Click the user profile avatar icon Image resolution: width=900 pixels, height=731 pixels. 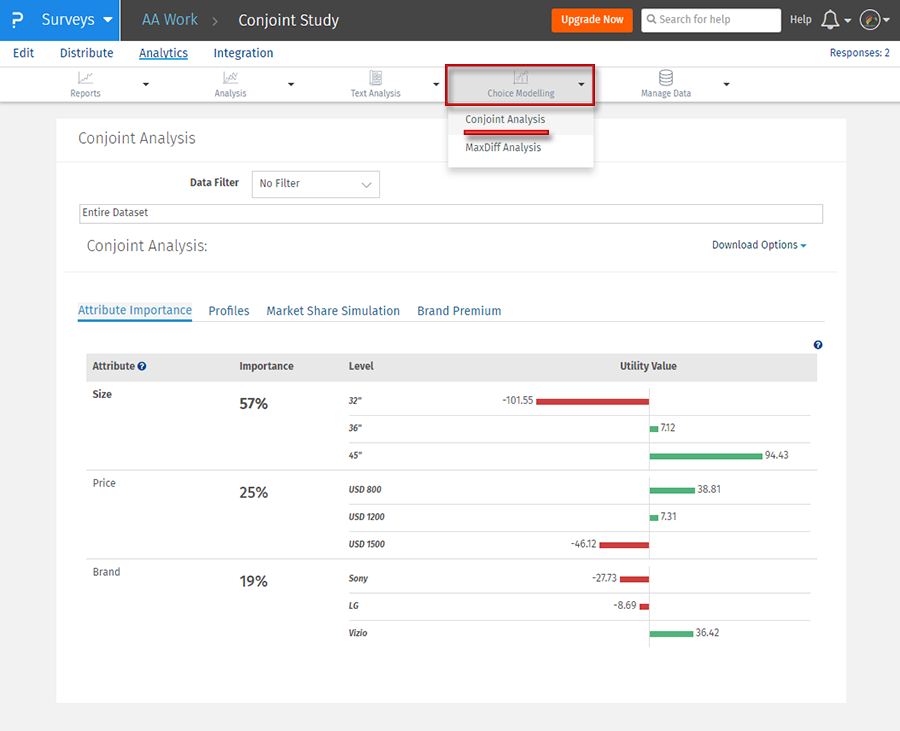pyautogui.click(x=870, y=20)
